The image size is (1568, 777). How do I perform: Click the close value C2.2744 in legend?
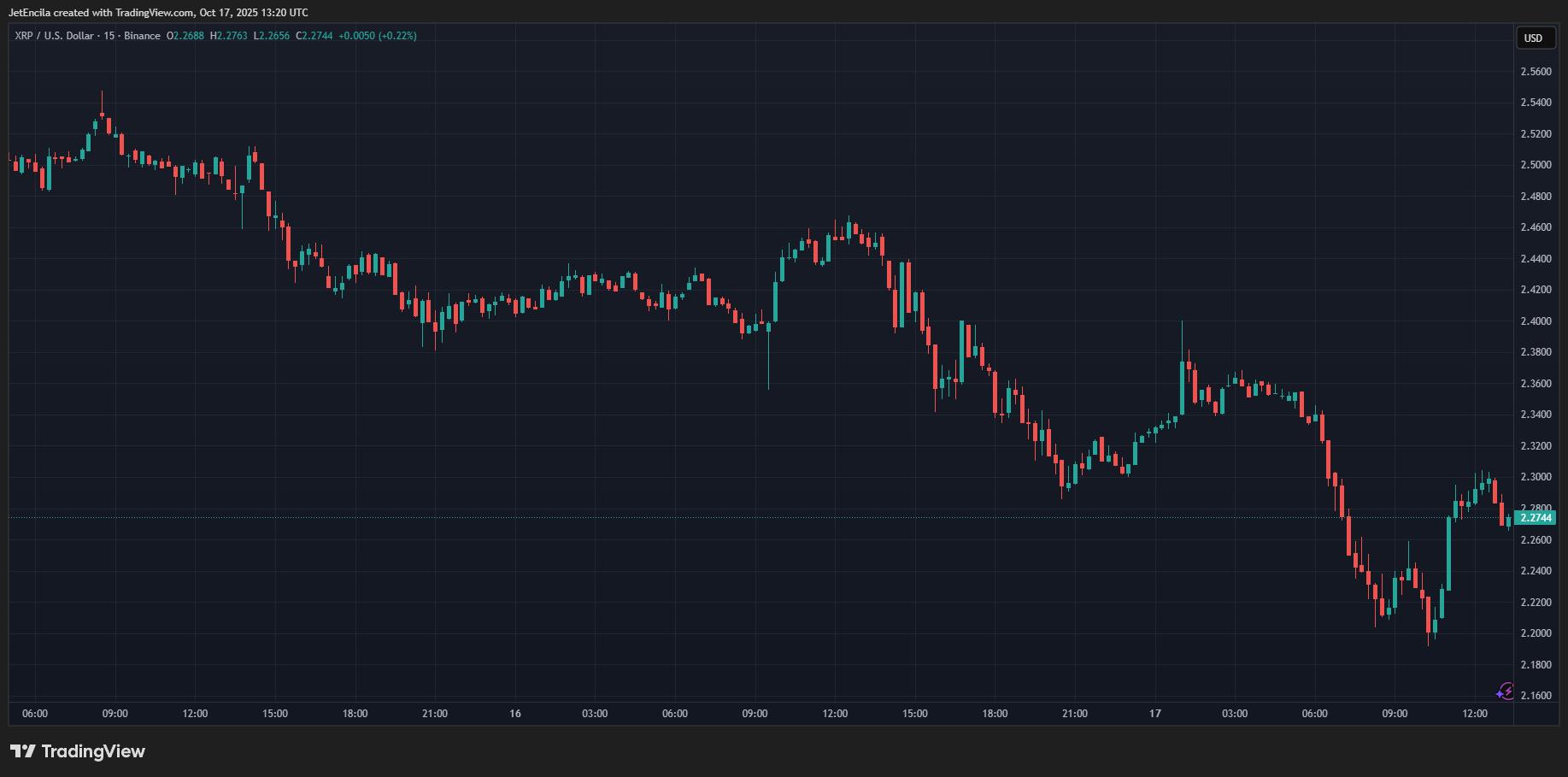[x=314, y=36]
